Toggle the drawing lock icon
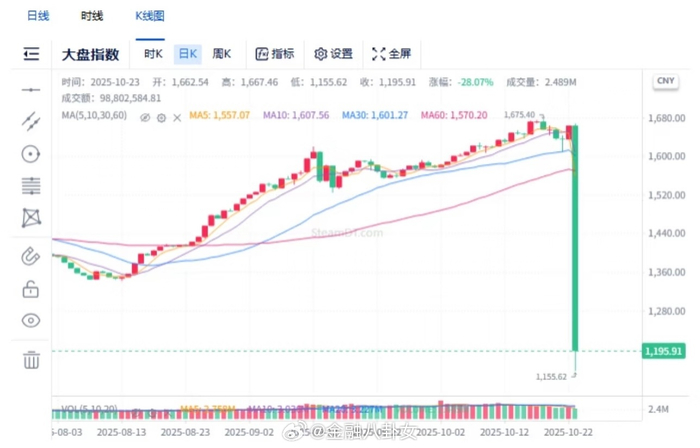 pos(31,289)
